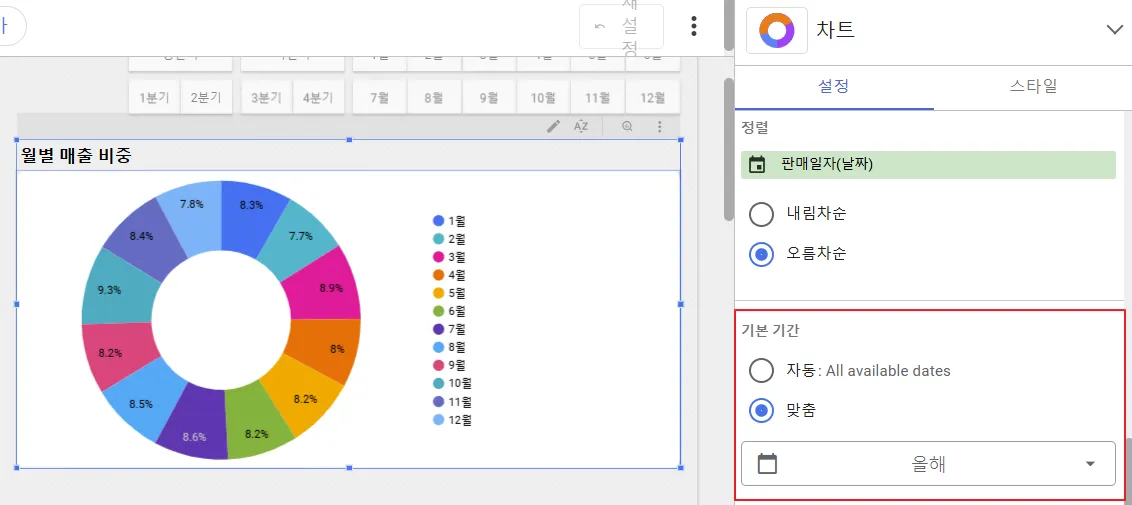Click the 월별 매출 비중 chart title
This screenshot has width=1132, height=505.
click(x=76, y=155)
